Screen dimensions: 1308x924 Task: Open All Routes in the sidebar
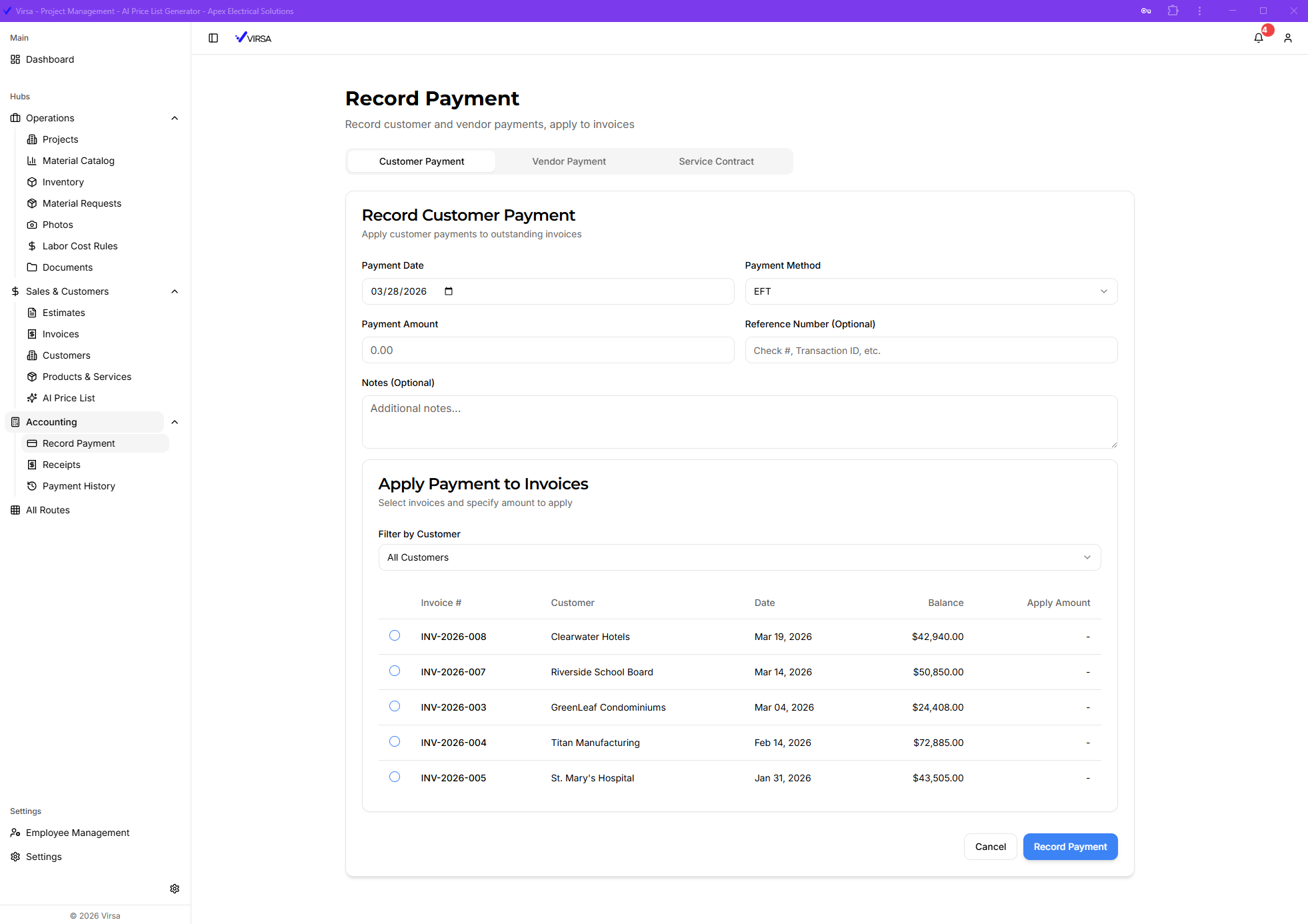click(x=47, y=510)
